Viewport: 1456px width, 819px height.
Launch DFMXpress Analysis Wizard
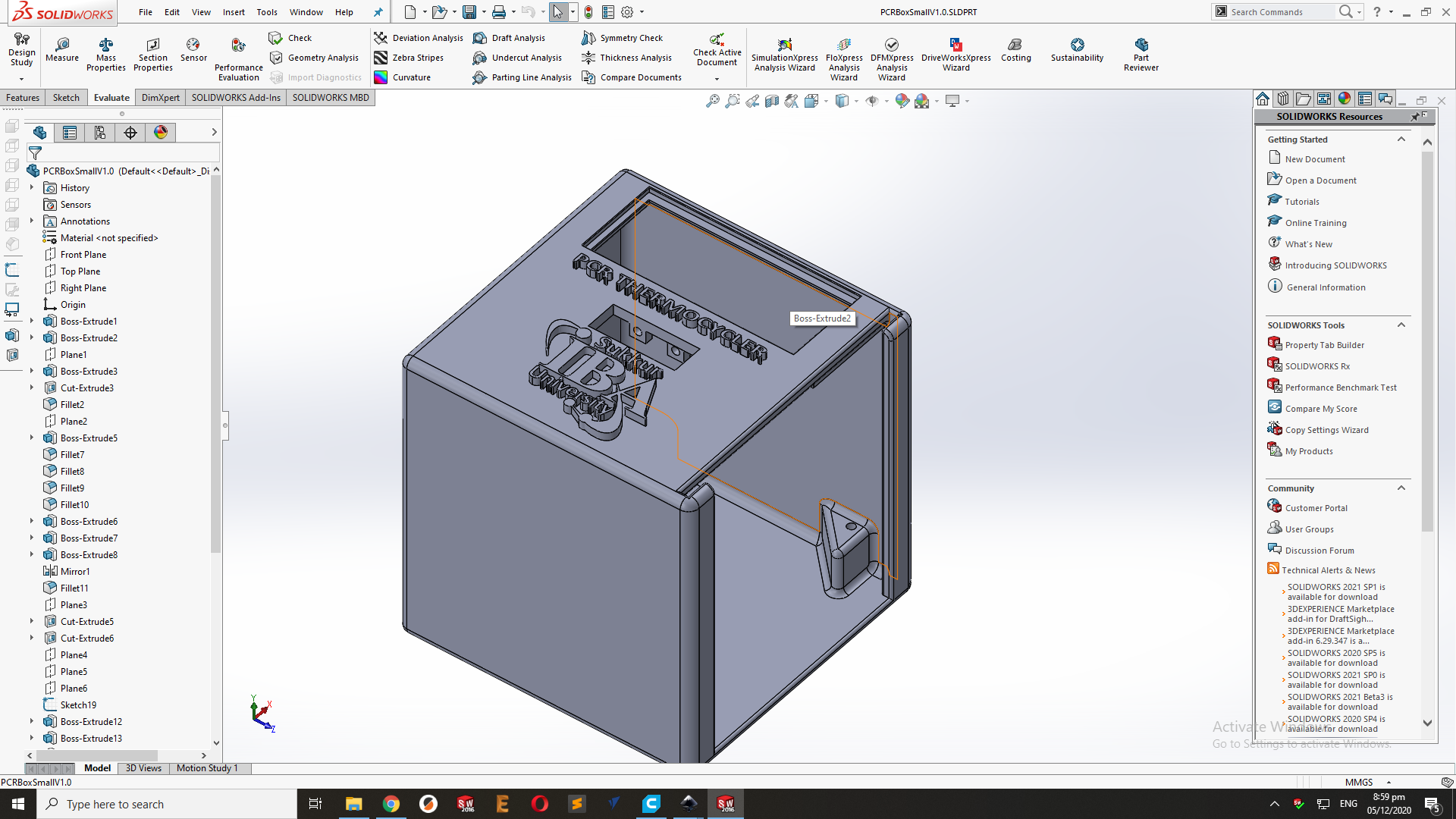pos(892,59)
